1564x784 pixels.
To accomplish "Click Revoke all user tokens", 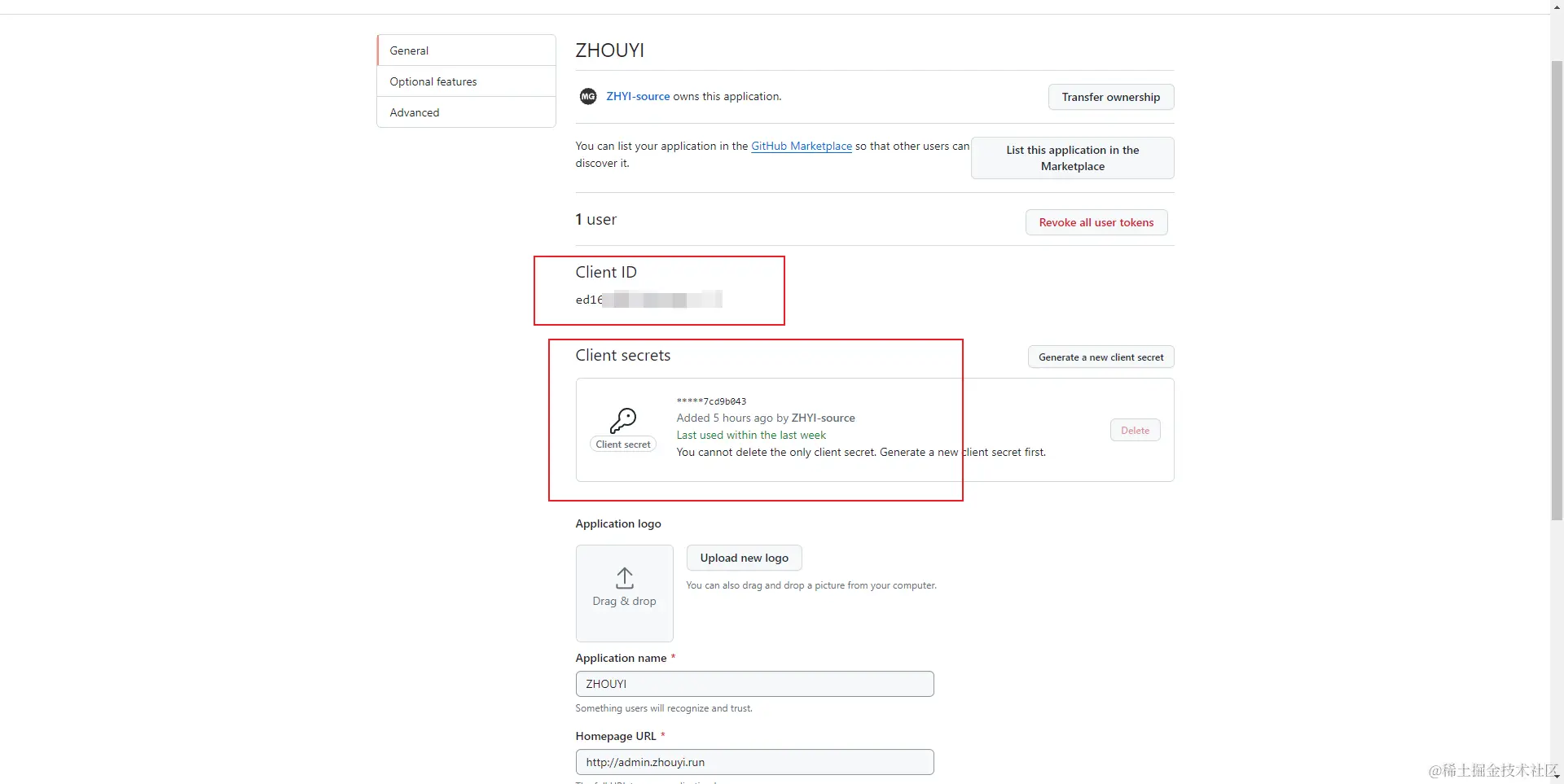I will click(x=1096, y=222).
